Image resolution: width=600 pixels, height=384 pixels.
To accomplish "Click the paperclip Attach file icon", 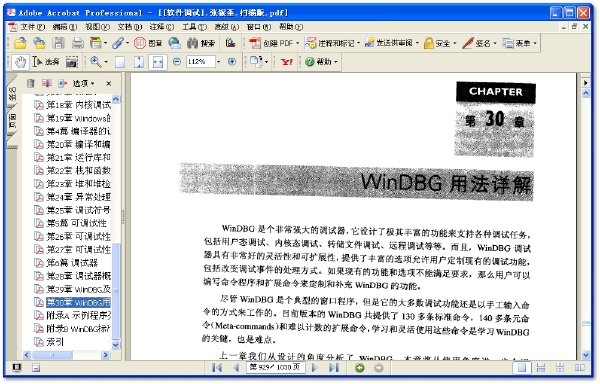I will (118, 43).
